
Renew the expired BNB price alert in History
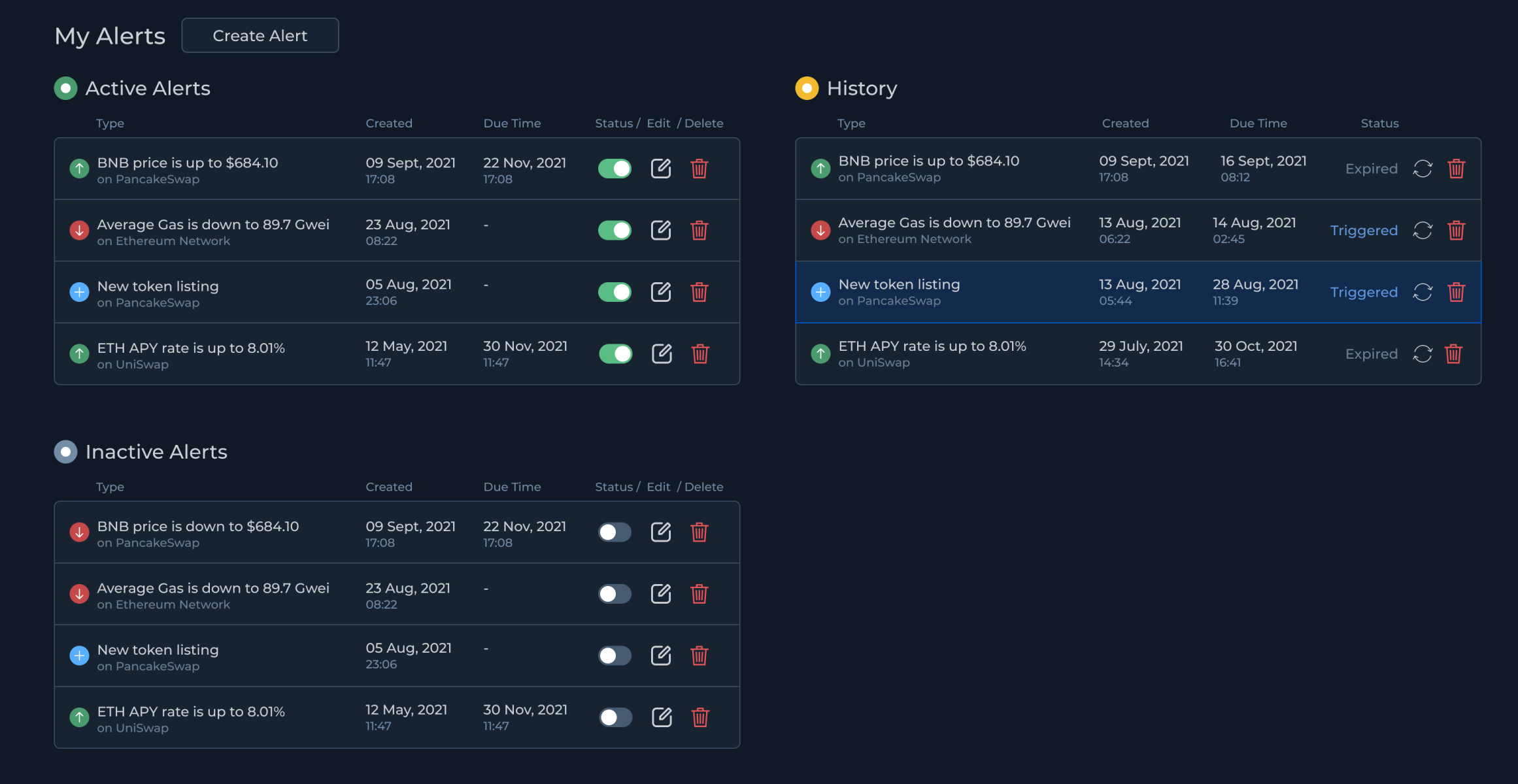[1423, 169]
